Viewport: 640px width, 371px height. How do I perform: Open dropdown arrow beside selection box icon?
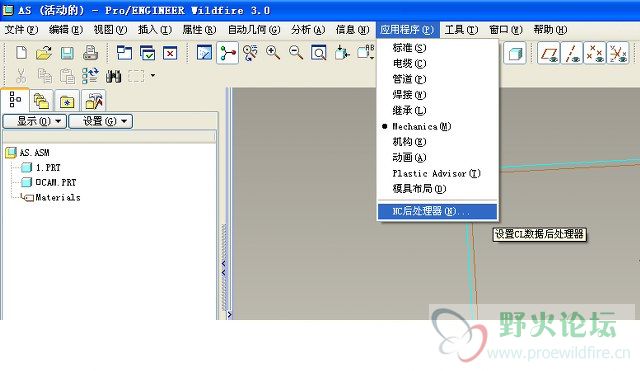153,76
